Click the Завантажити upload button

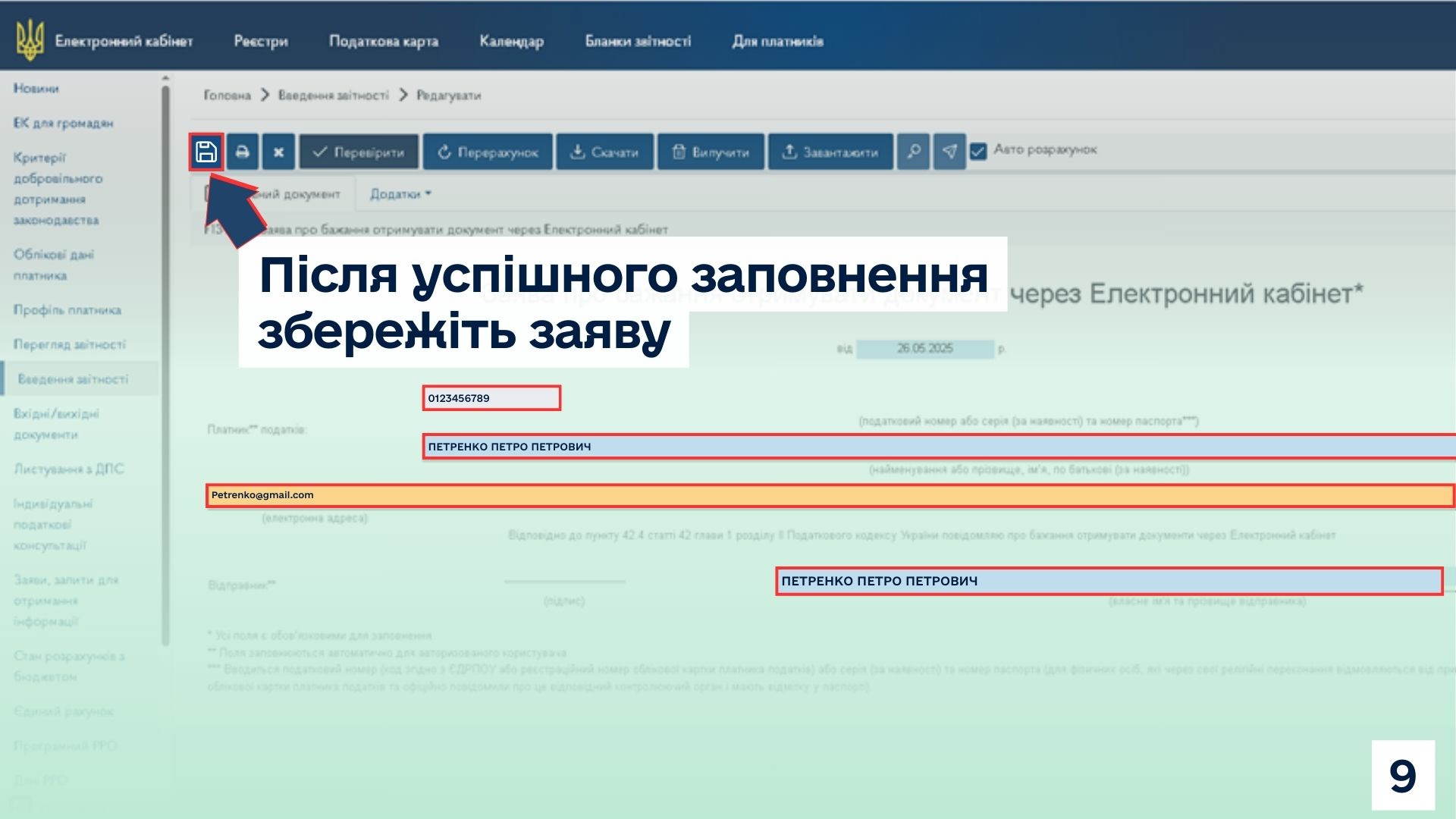pyautogui.click(x=830, y=152)
